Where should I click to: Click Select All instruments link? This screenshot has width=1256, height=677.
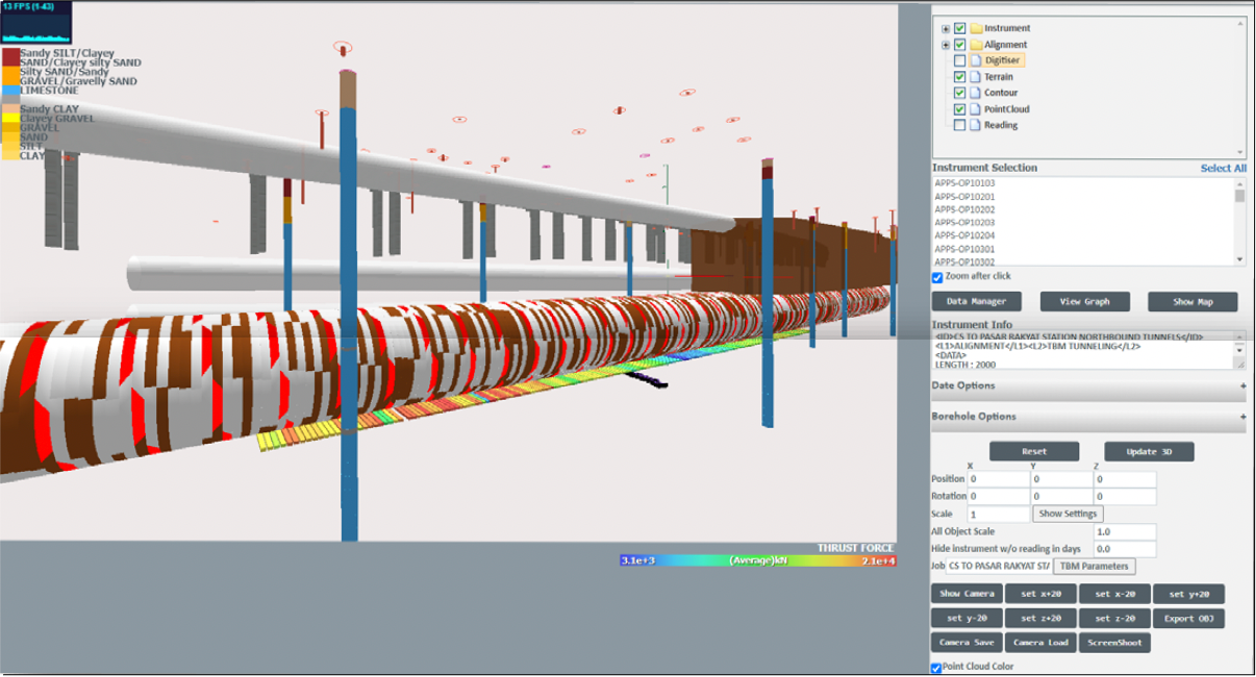pyautogui.click(x=1223, y=168)
